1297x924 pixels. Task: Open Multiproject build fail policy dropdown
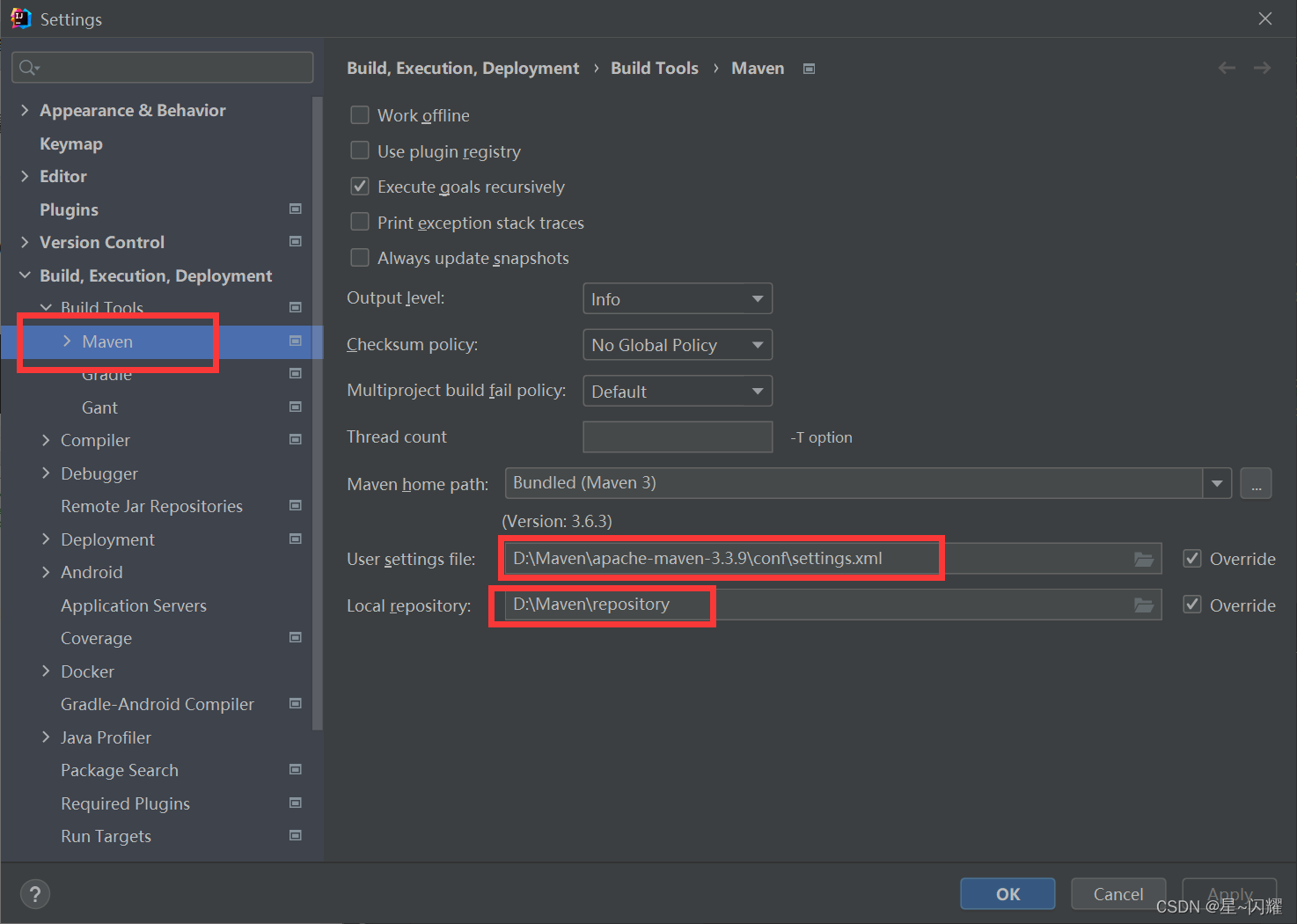pyautogui.click(x=678, y=391)
